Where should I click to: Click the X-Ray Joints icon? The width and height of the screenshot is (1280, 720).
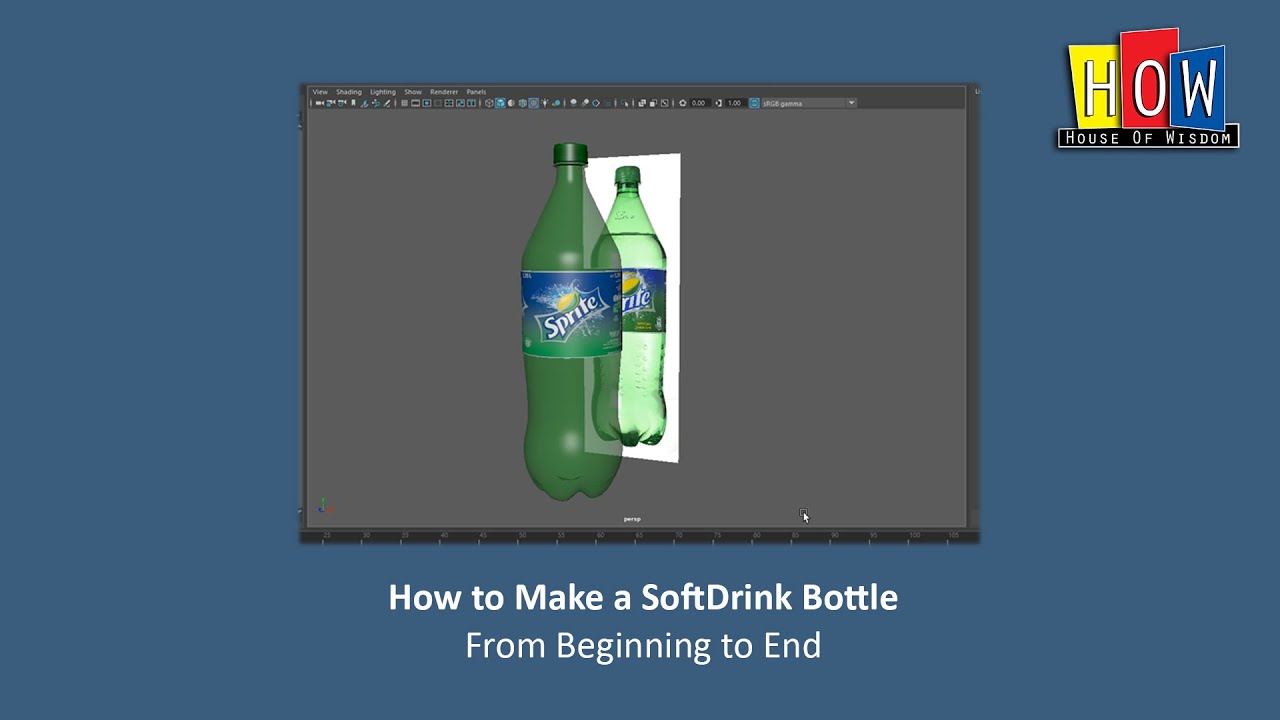tap(665, 103)
